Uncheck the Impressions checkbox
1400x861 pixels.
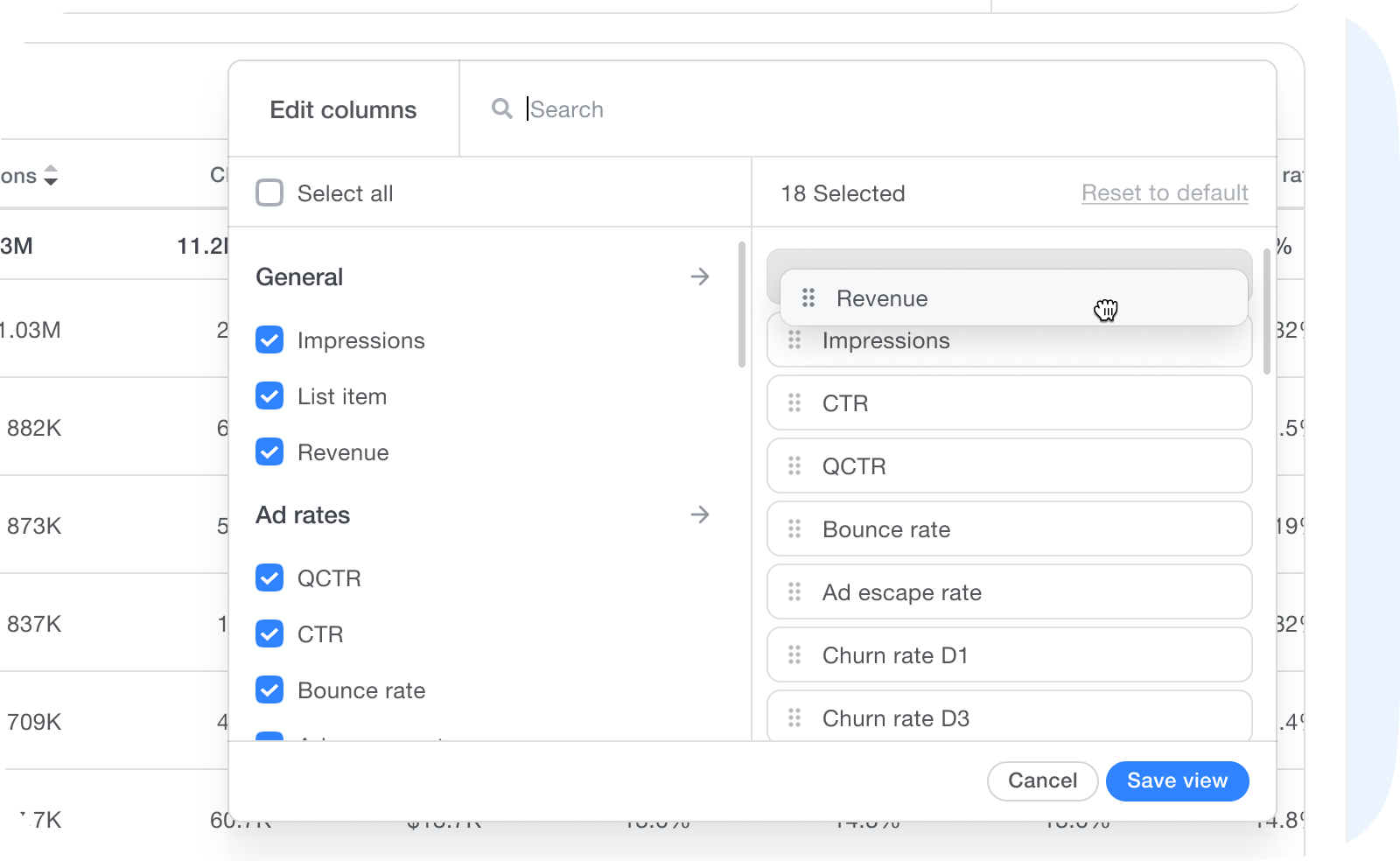[x=269, y=339]
